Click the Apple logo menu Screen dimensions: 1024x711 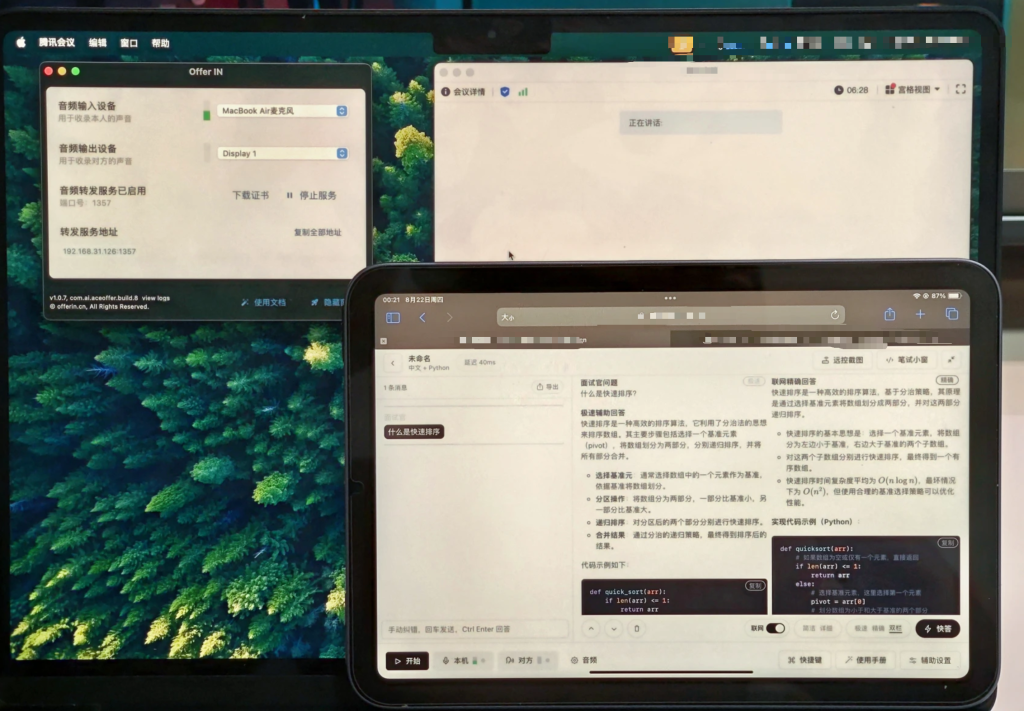pos(20,43)
